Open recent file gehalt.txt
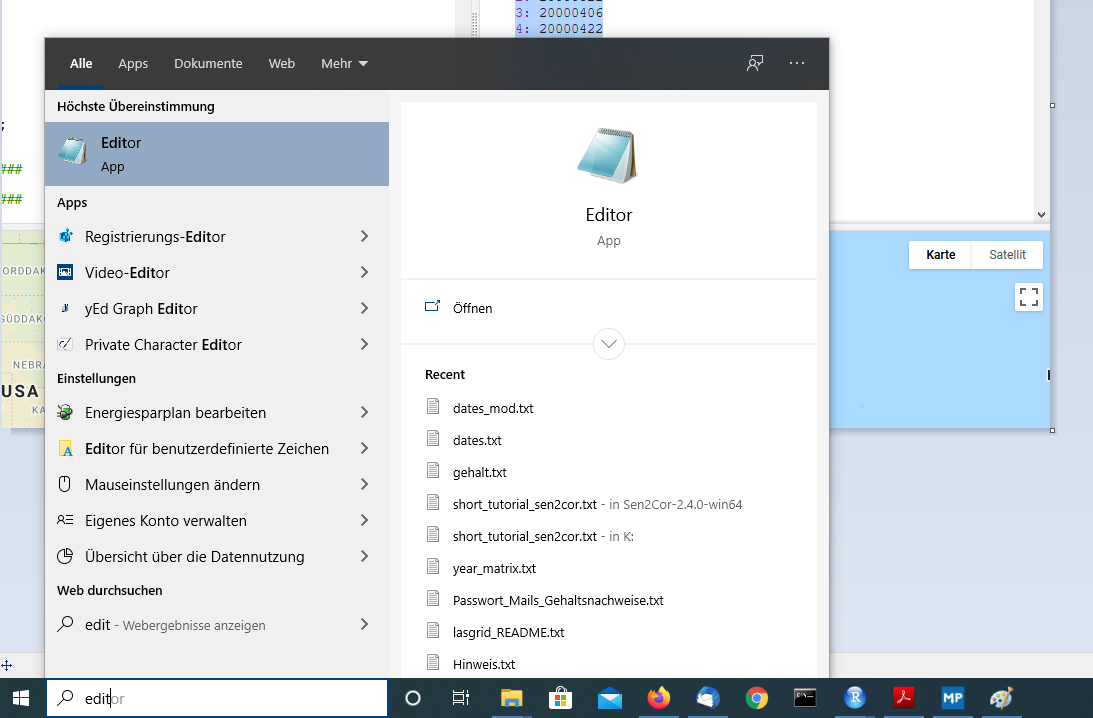 (x=480, y=473)
